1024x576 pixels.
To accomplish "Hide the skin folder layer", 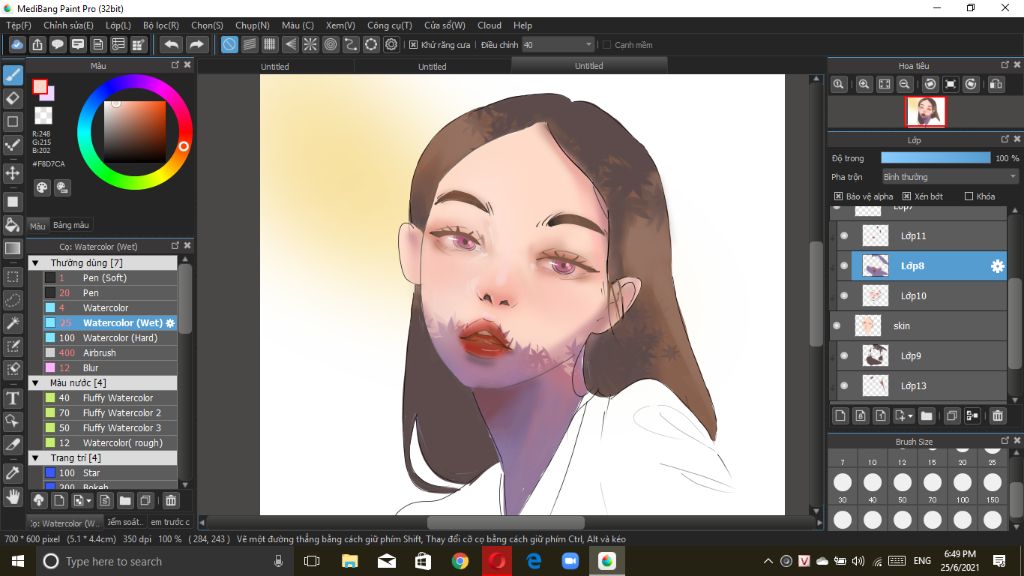I will (837, 325).
